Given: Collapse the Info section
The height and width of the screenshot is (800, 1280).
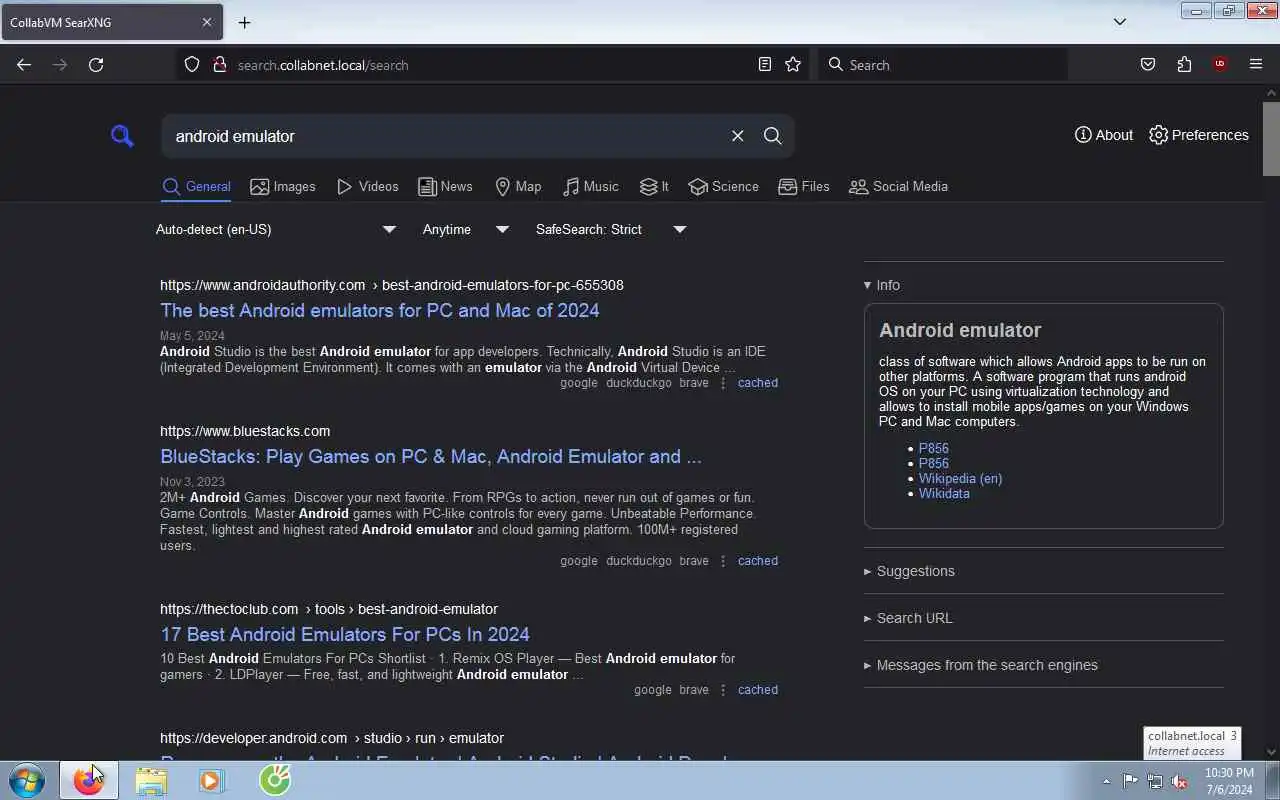Looking at the screenshot, I should coord(881,285).
